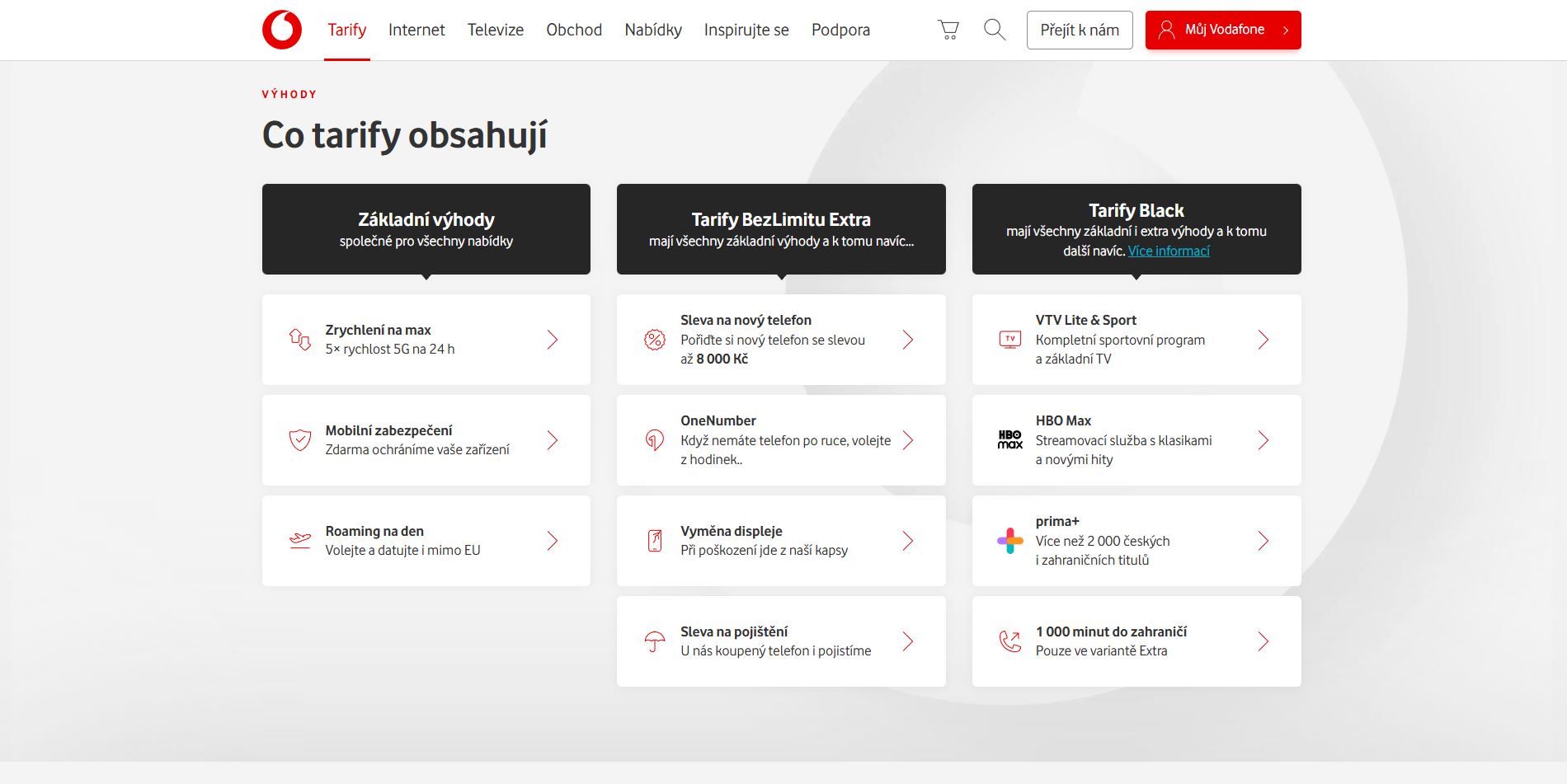
Task: Expand VTV Lite & Sport chevron
Action: click(x=1263, y=339)
